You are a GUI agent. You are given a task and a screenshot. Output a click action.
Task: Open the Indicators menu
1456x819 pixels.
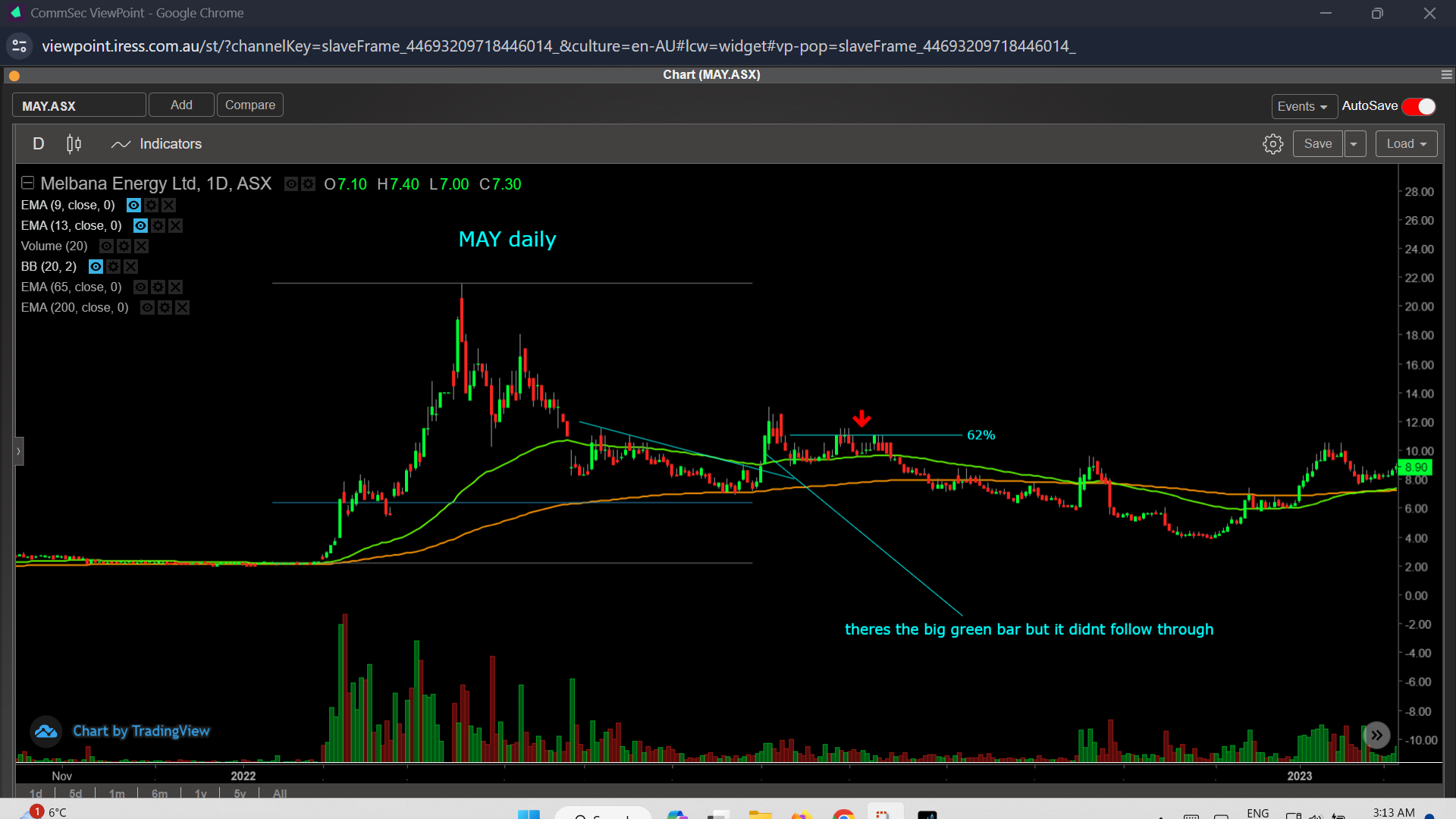click(156, 144)
